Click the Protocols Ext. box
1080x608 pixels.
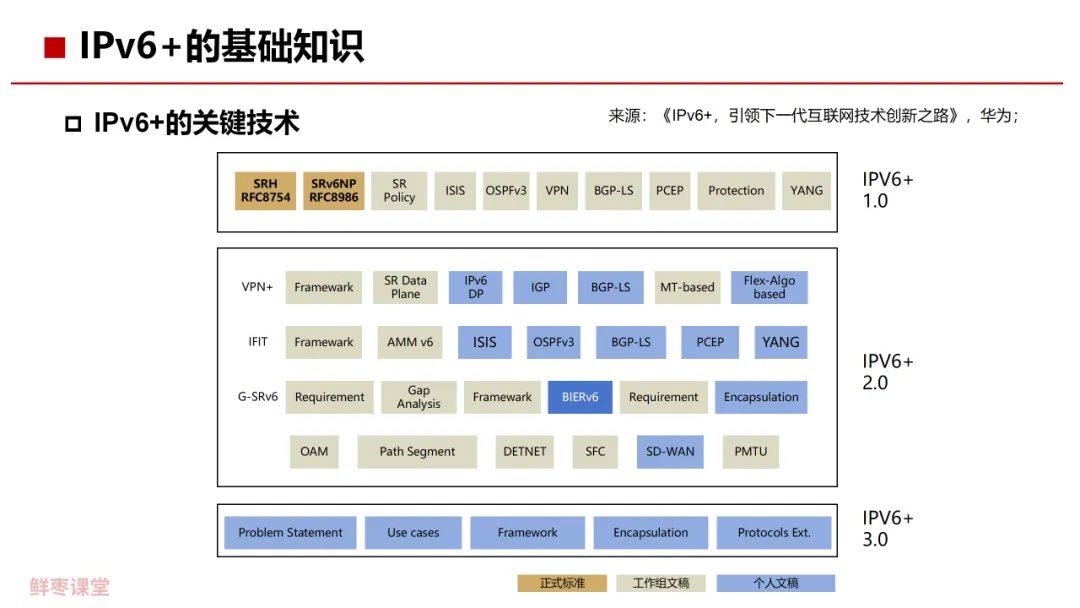(774, 532)
